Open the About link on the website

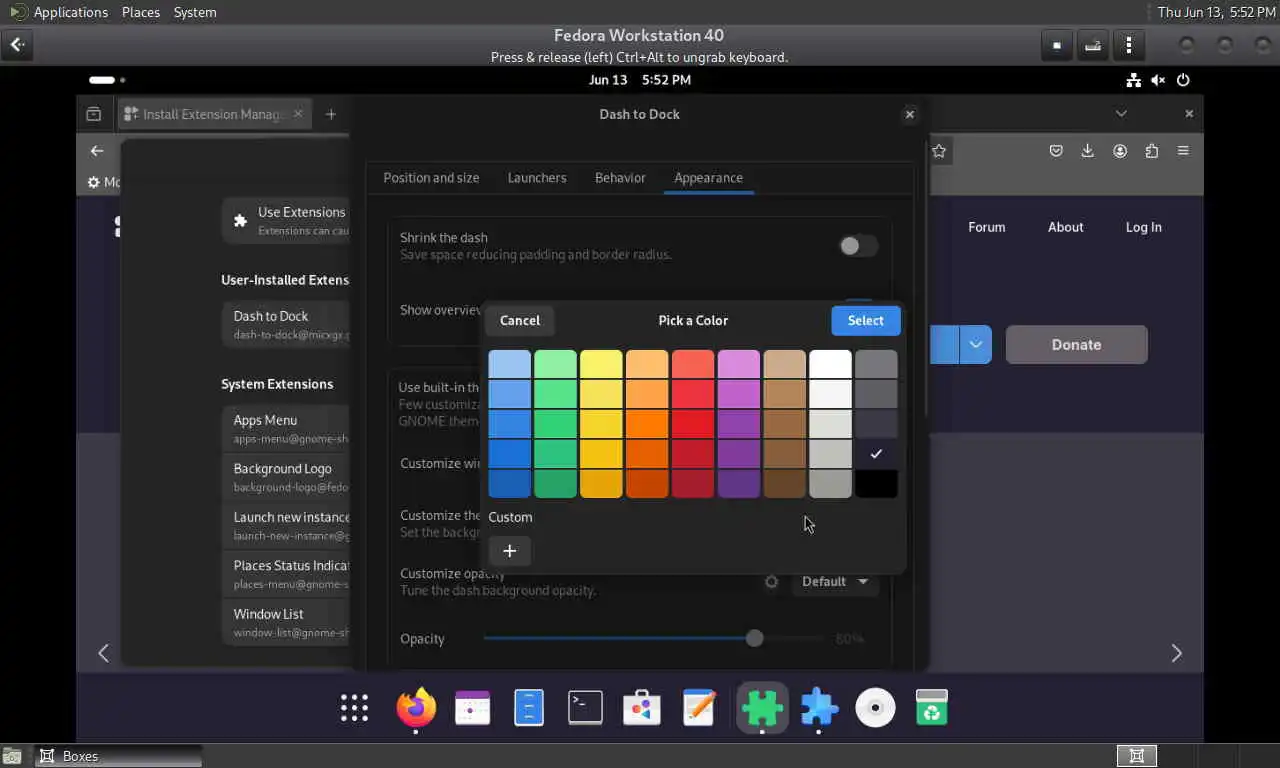tap(1065, 227)
